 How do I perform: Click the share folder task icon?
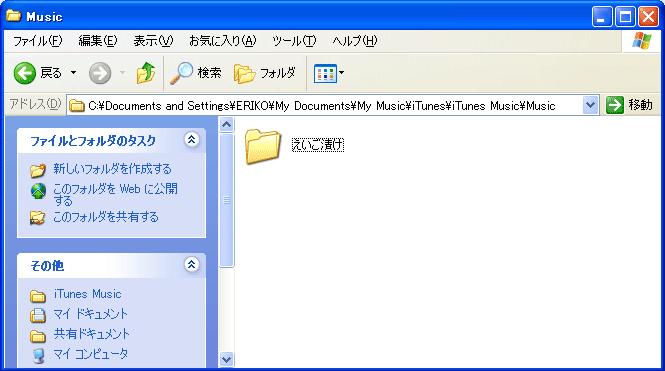(x=37, y=218)
